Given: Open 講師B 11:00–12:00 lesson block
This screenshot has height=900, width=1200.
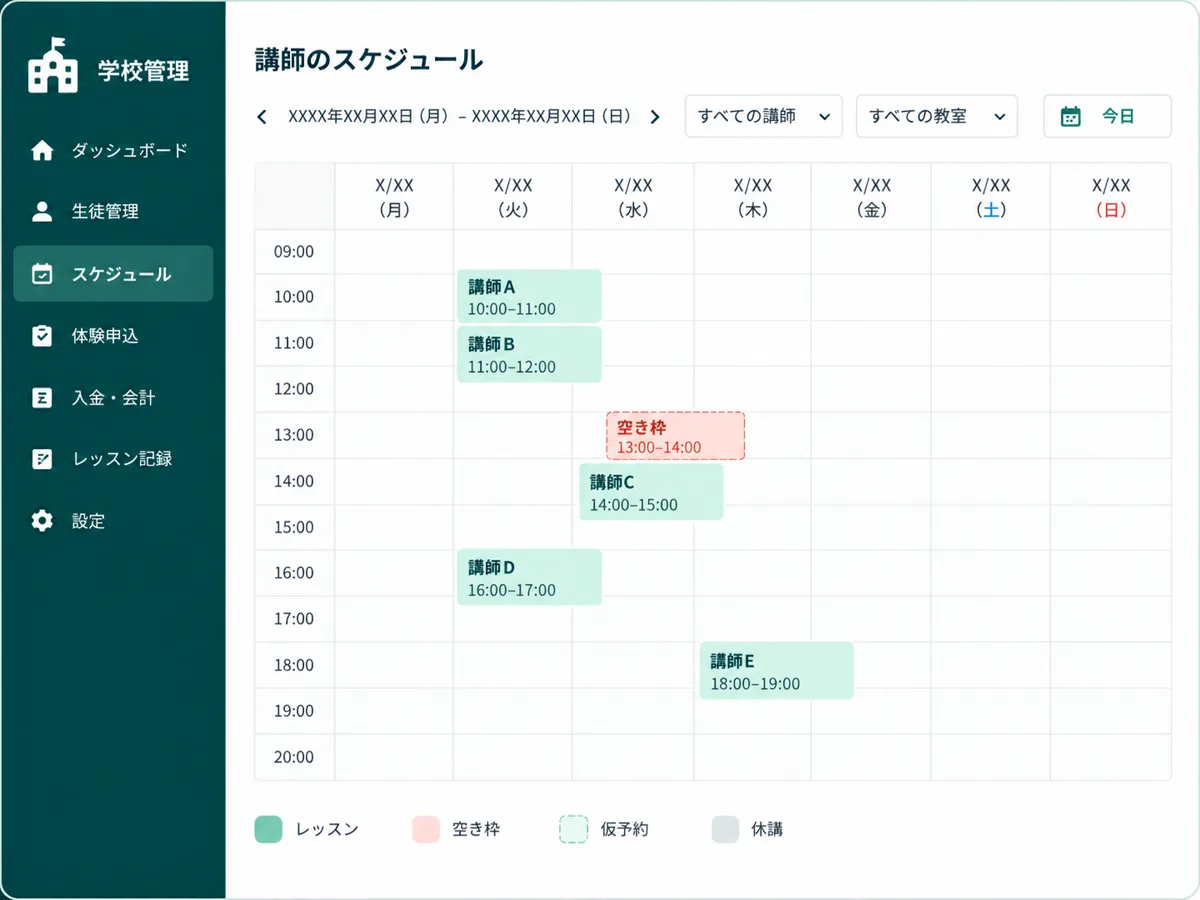Looking at the screenshot, I should point(529,354).
